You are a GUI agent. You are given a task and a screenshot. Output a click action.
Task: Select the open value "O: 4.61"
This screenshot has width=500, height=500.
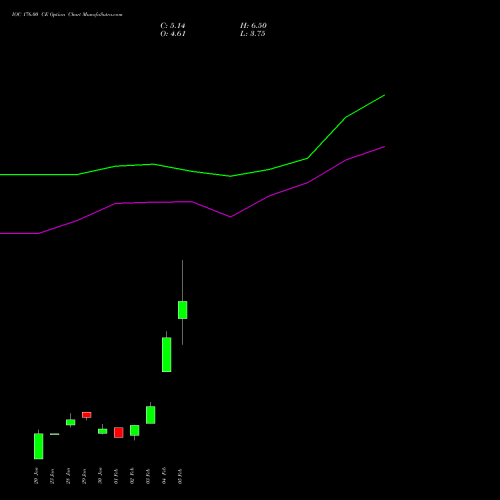(173, 34)
